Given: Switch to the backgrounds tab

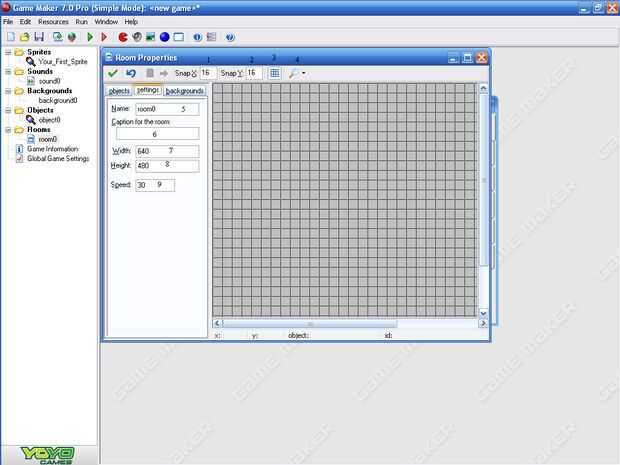Looking at the screenshot, I should click(185, 91).
